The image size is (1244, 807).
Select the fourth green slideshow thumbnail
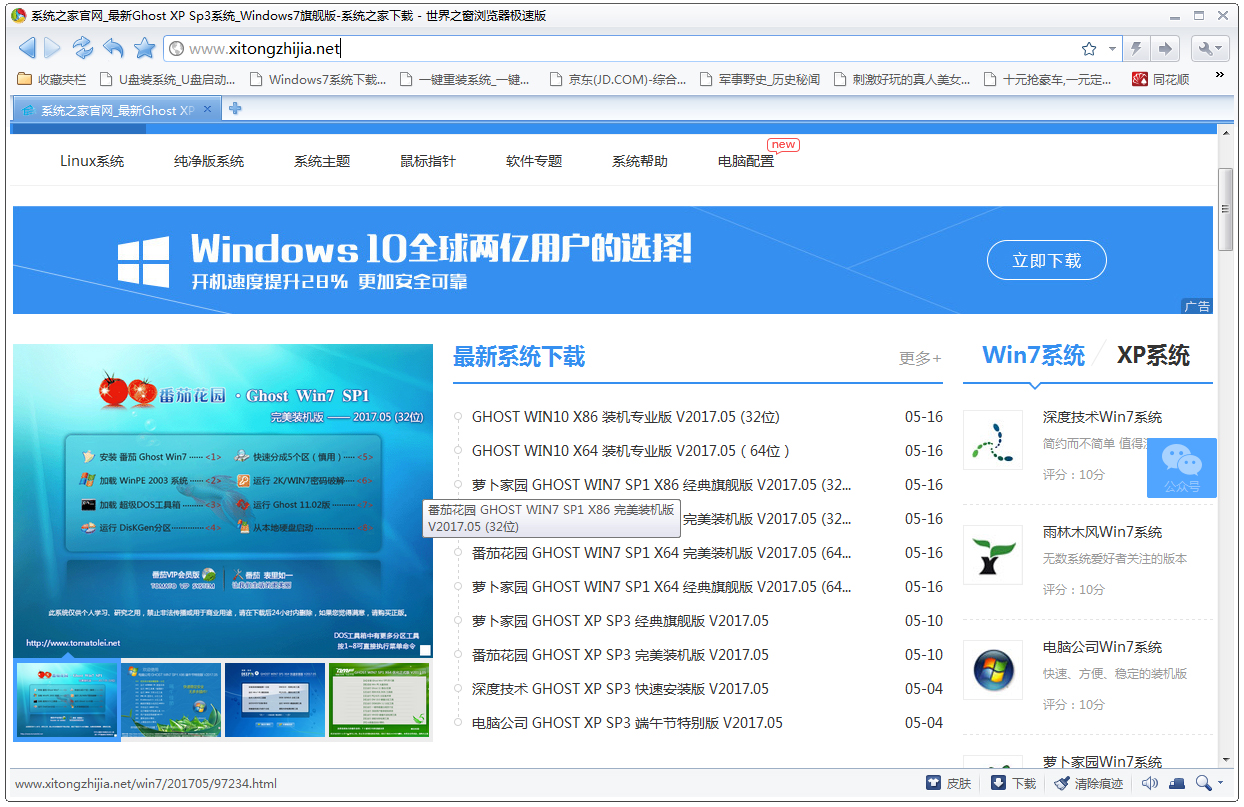[379, 700]
